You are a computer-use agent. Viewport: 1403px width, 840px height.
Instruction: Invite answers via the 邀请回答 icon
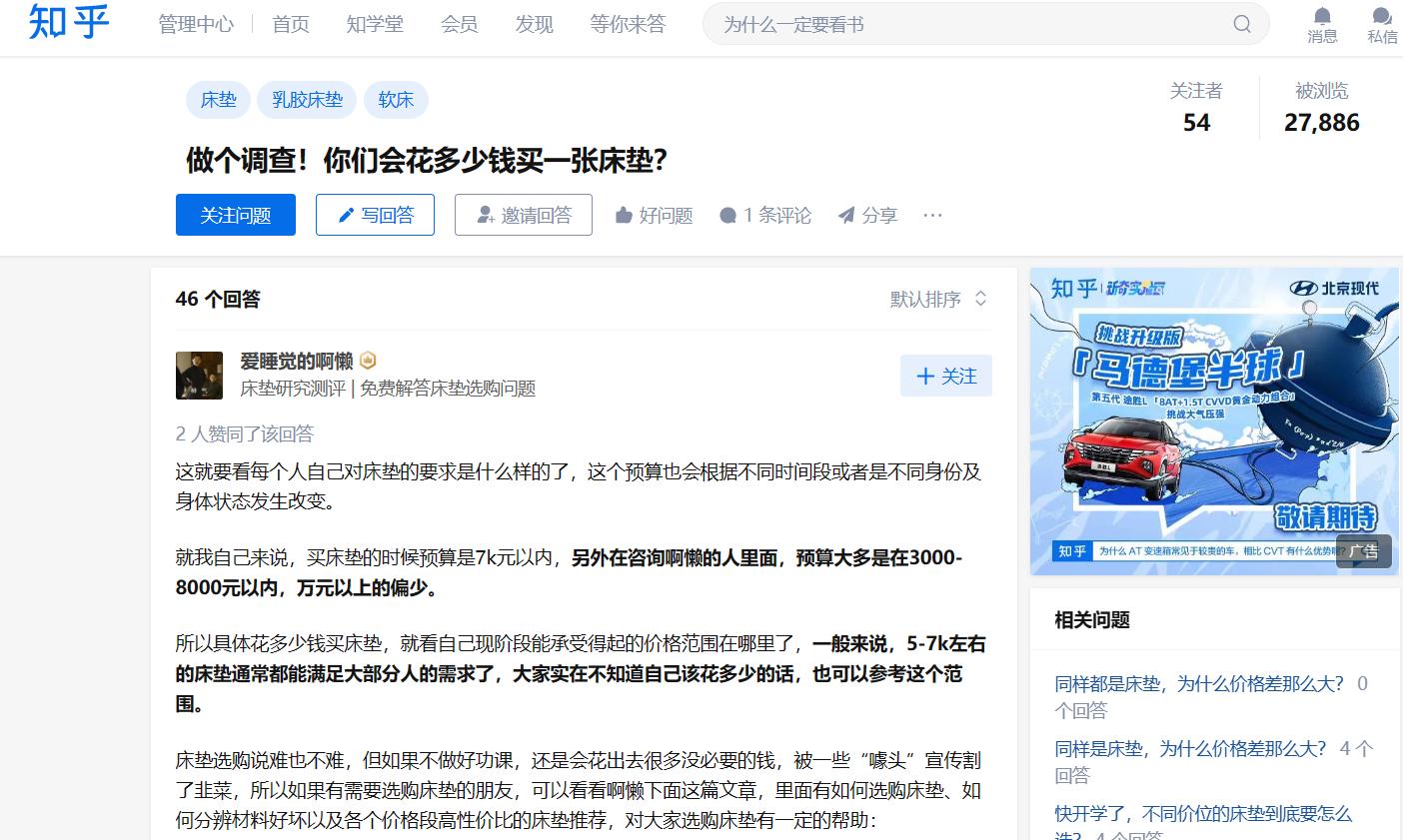484,215
